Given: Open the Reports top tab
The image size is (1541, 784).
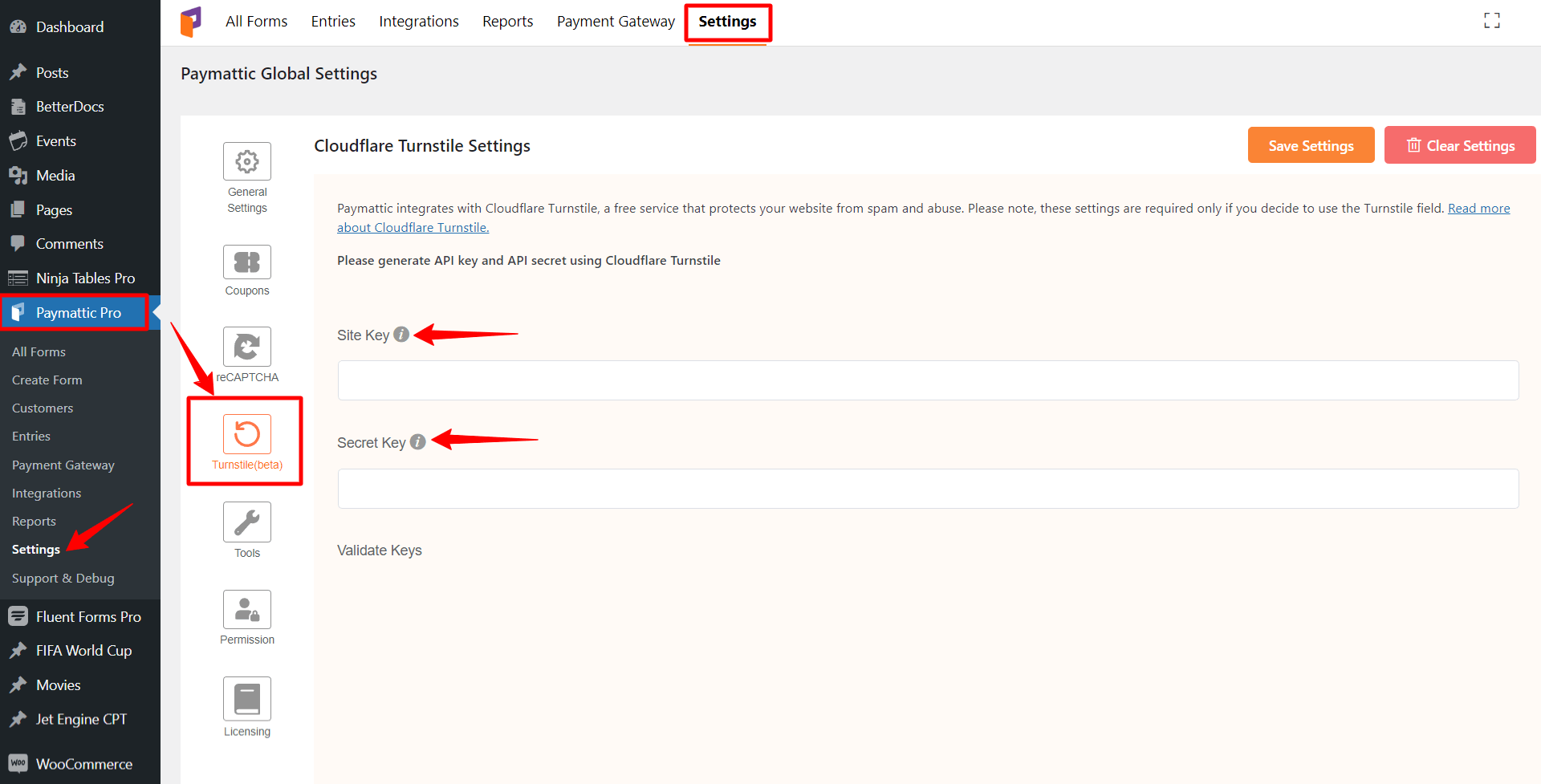Looking at the screenshot, I should [x=507, y=22].
